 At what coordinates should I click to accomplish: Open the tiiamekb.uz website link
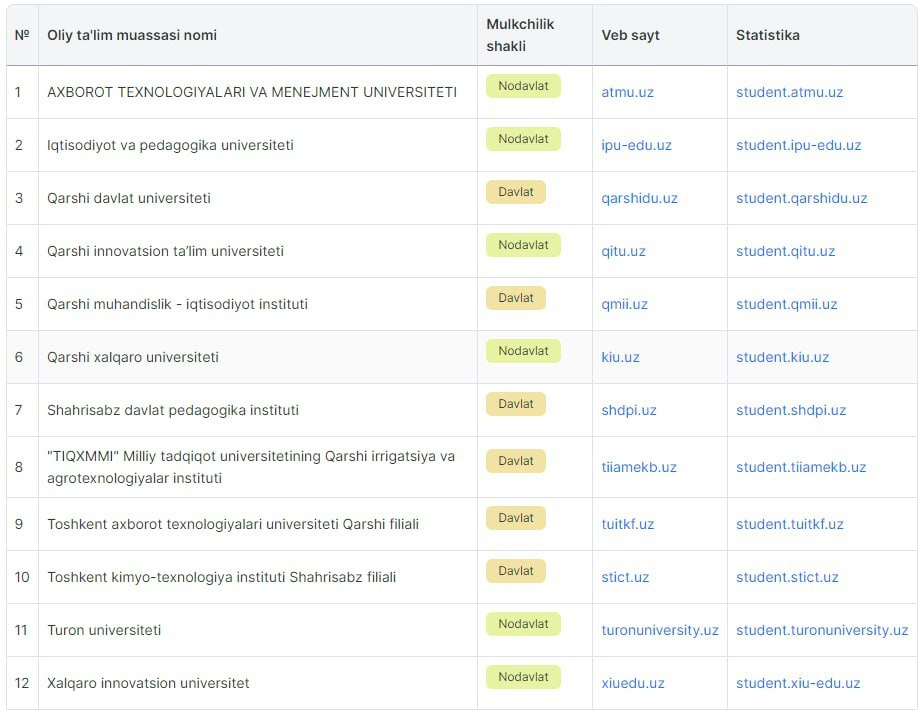[639, 467]
